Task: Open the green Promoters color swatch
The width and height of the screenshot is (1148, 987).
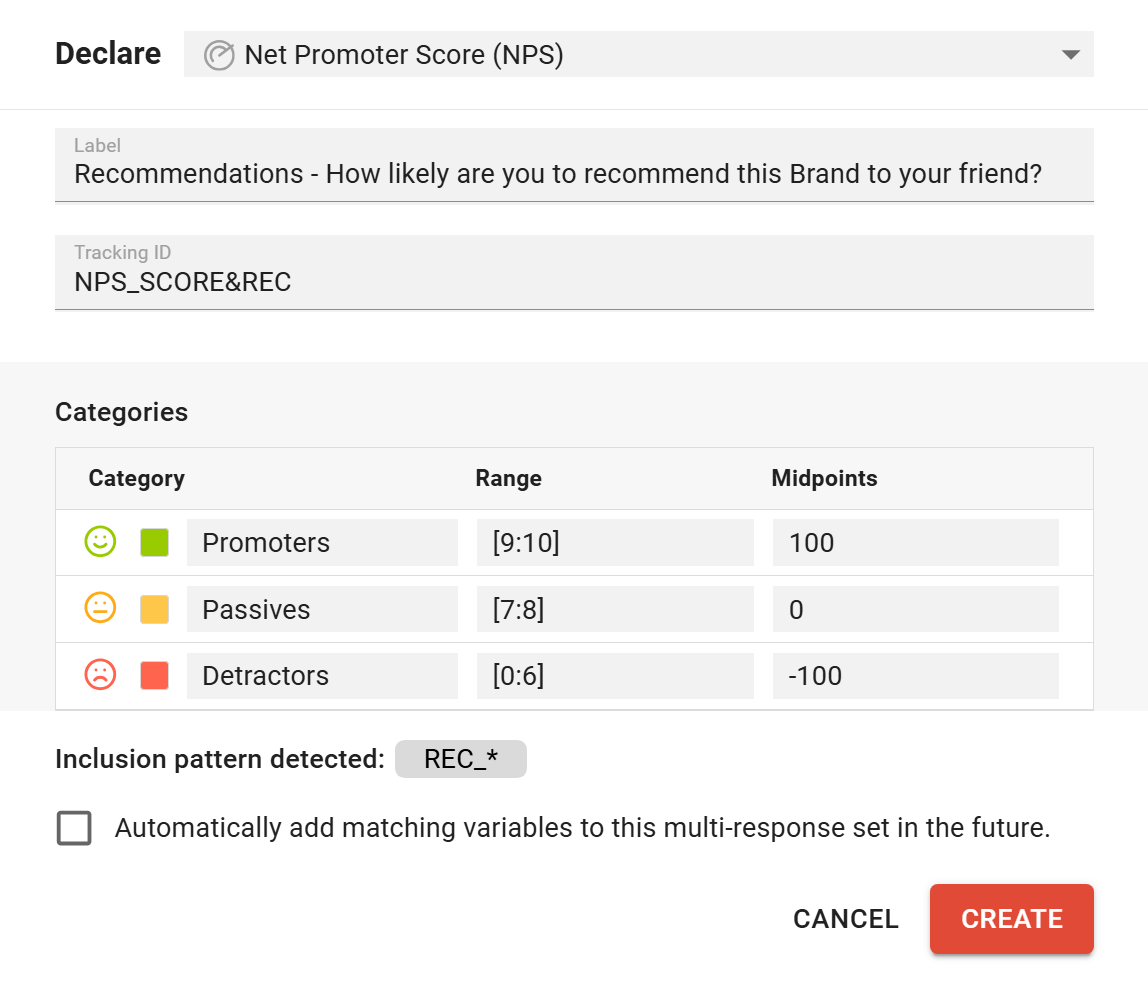Action: click(154, 543)
